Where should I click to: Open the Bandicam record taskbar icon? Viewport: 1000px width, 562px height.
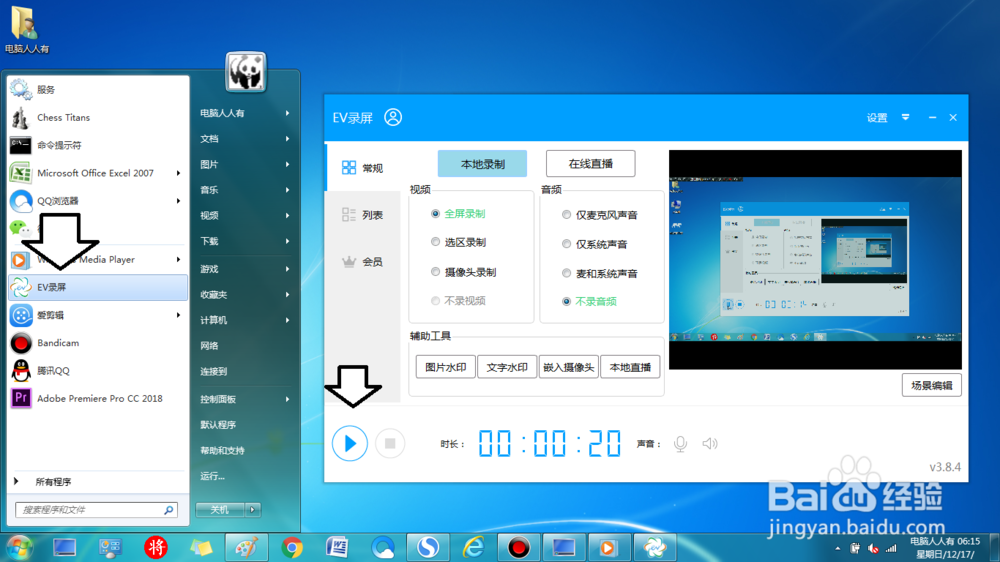(x=518, y=548)
